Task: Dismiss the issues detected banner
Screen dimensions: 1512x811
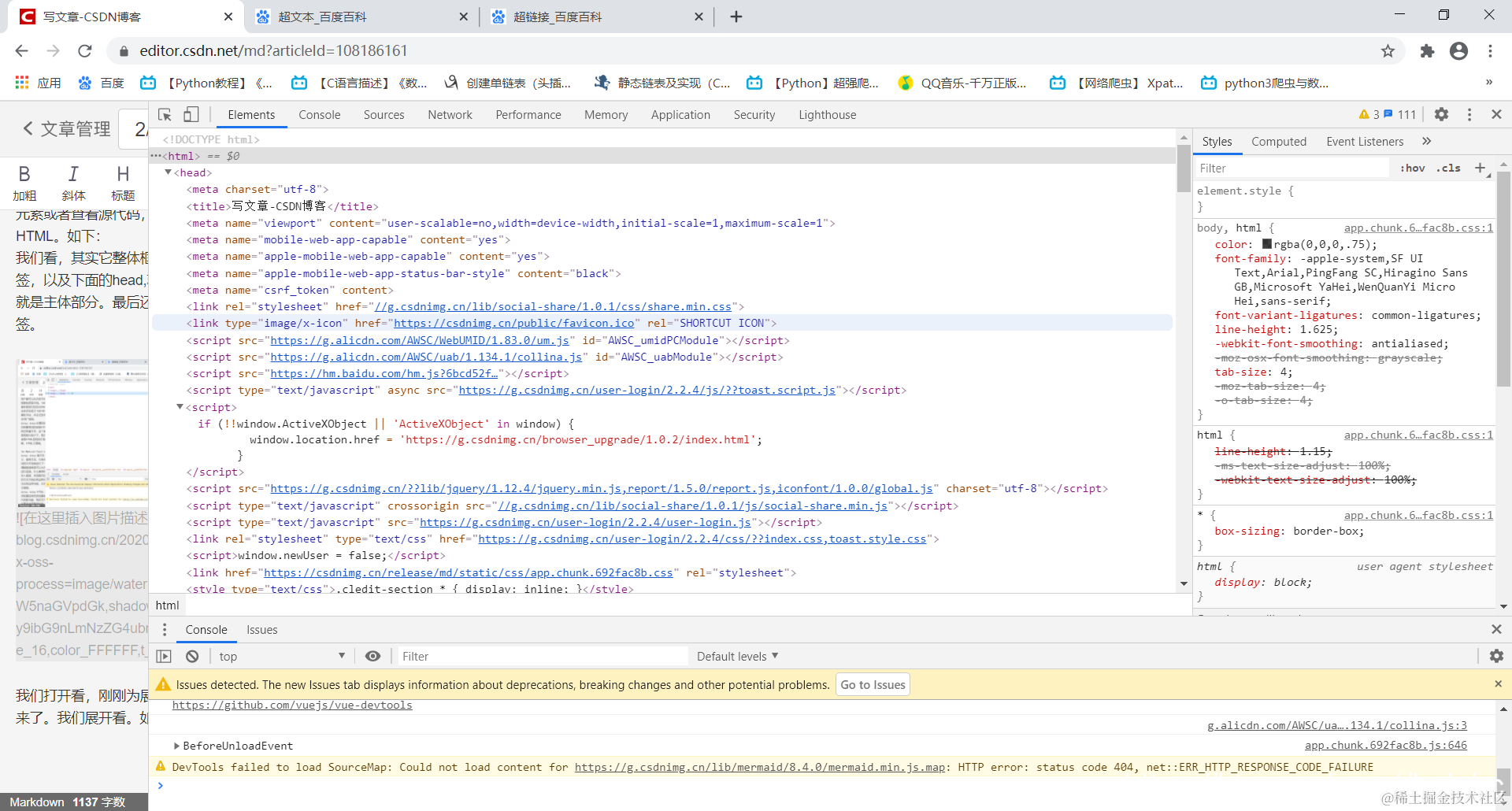Action: [x=1498, y=684]
